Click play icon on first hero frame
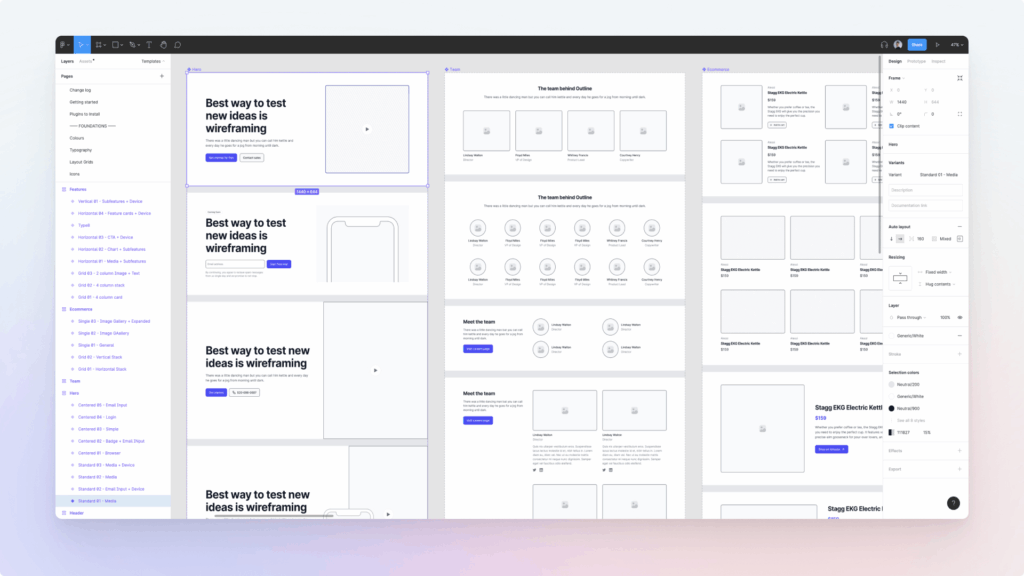Viewport: 1024px width, 576px height. pyautogui.click(x=367, y=129)
